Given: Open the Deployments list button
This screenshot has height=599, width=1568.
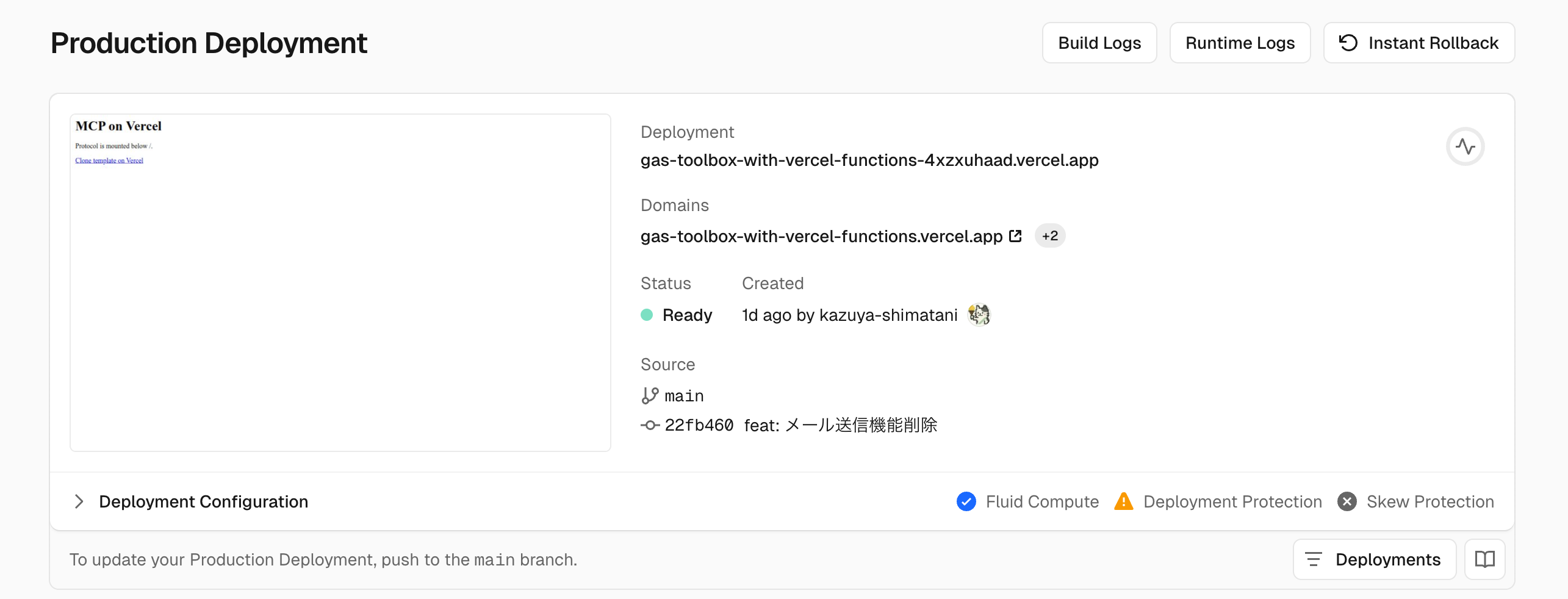Looking at the screenshot, I should coord(1374,559).
